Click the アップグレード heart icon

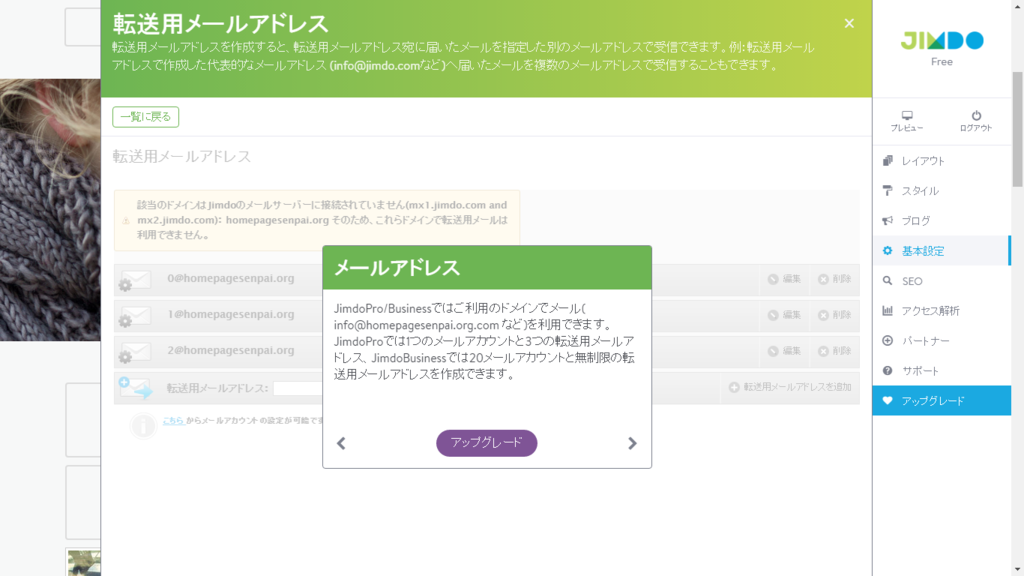coord(888,401)
